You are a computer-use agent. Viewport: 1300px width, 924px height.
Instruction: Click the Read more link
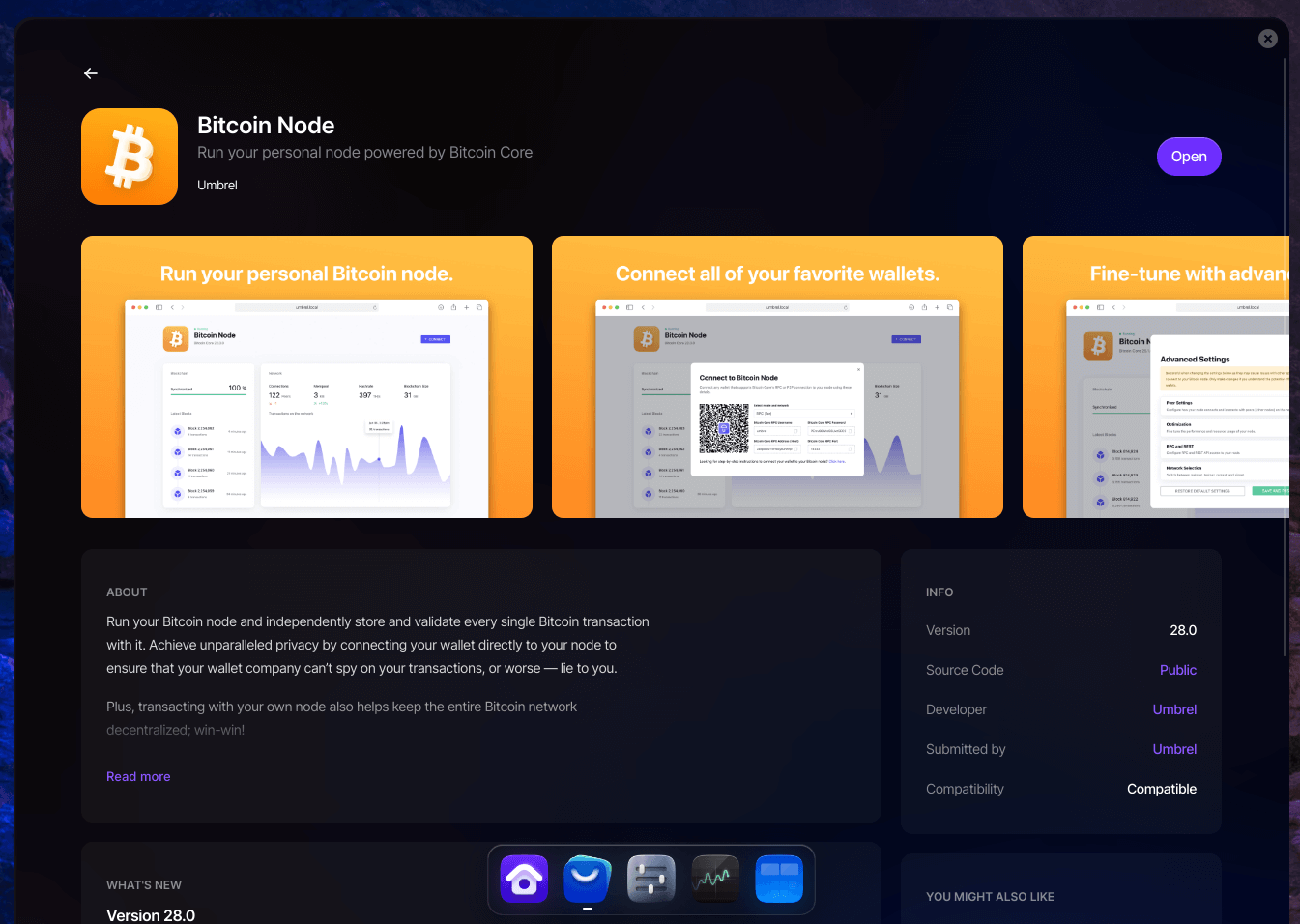[x=138, y=776]
